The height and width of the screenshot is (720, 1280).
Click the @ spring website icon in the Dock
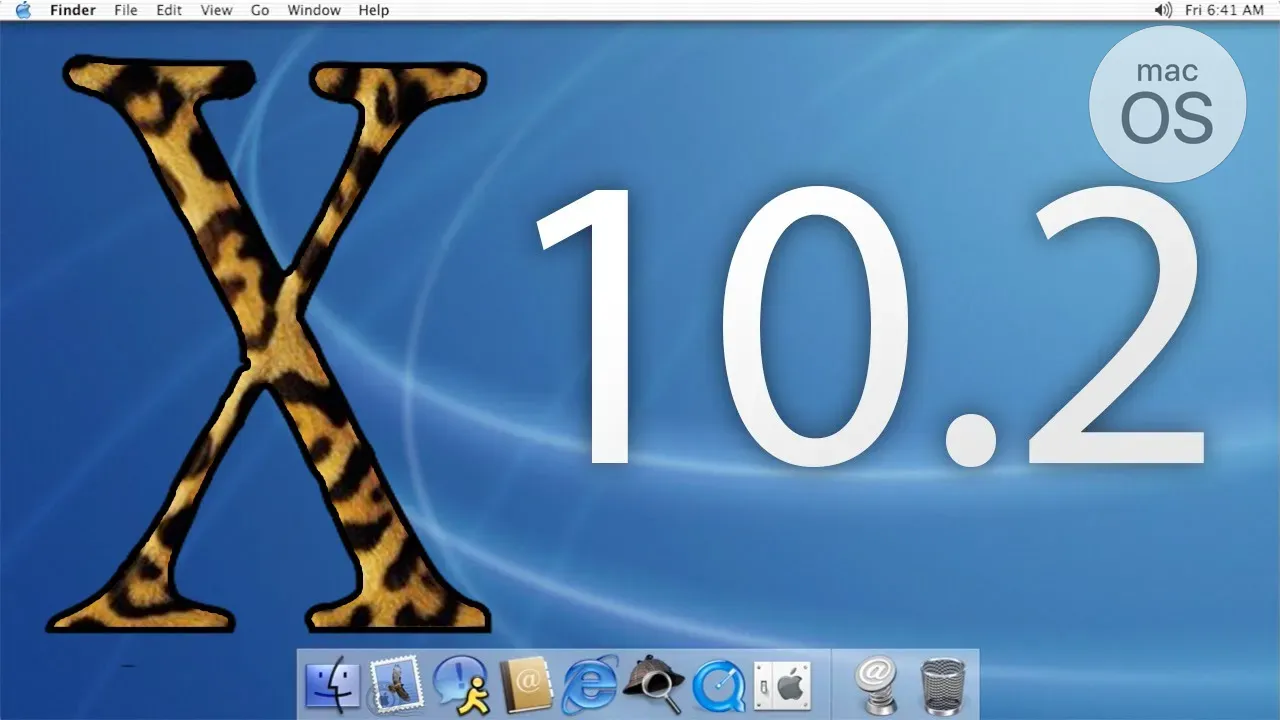(876, 686)
